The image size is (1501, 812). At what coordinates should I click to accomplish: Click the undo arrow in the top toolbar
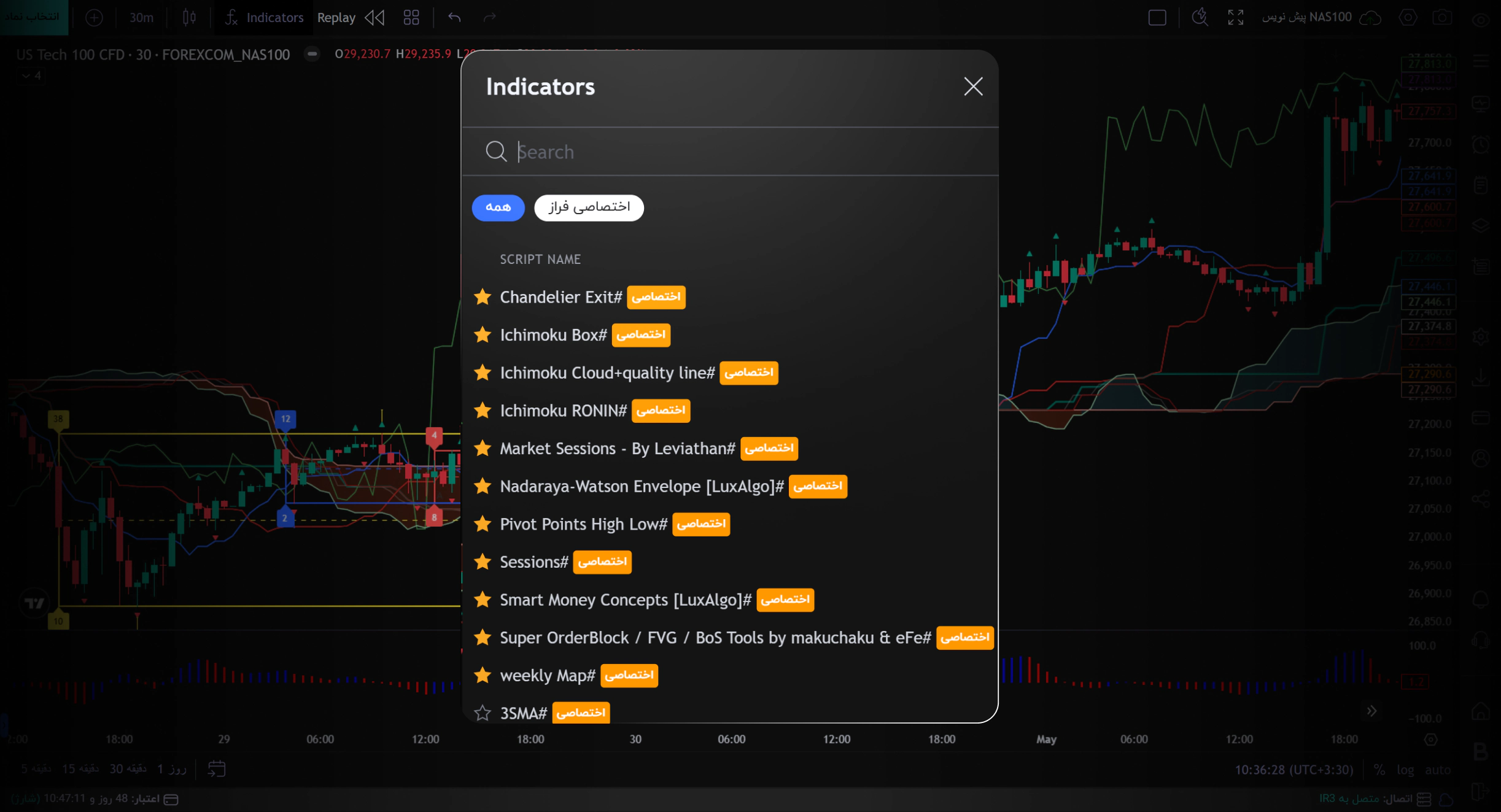coord(454,18)
